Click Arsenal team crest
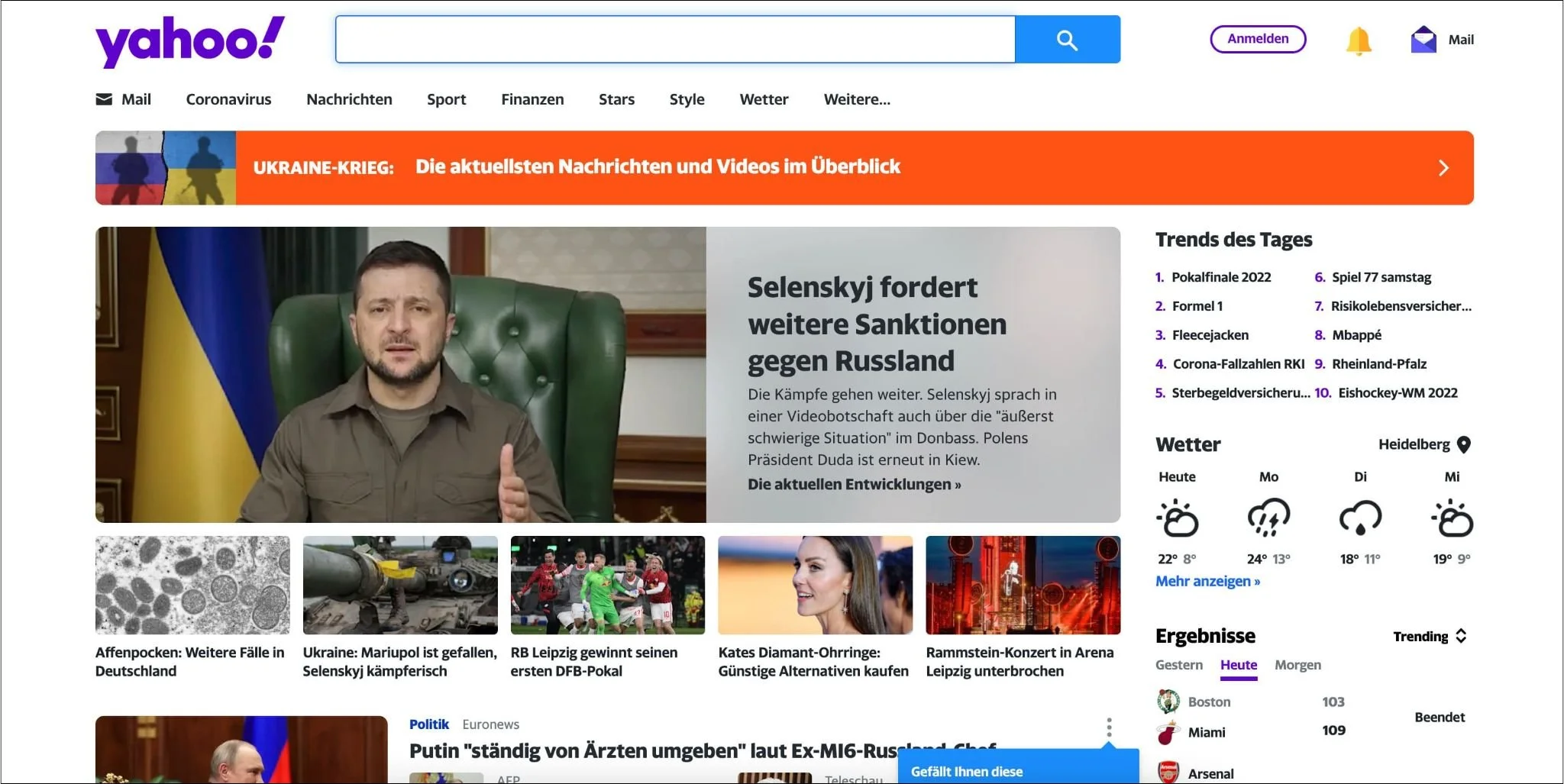This screenshot has height=784, width=1564. [1168, 773]
